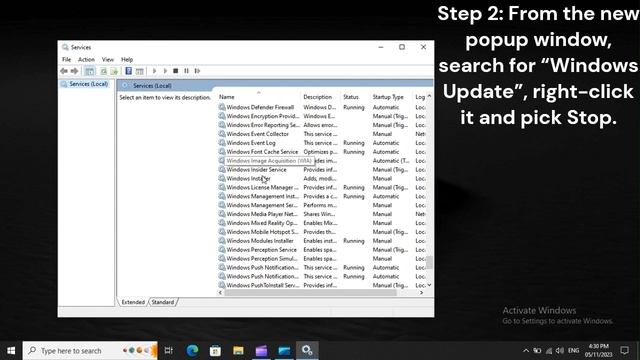This screenshot has height=360, width=640.
Task: Select the Windows Perception Simul... service
Action: (262, 259)
